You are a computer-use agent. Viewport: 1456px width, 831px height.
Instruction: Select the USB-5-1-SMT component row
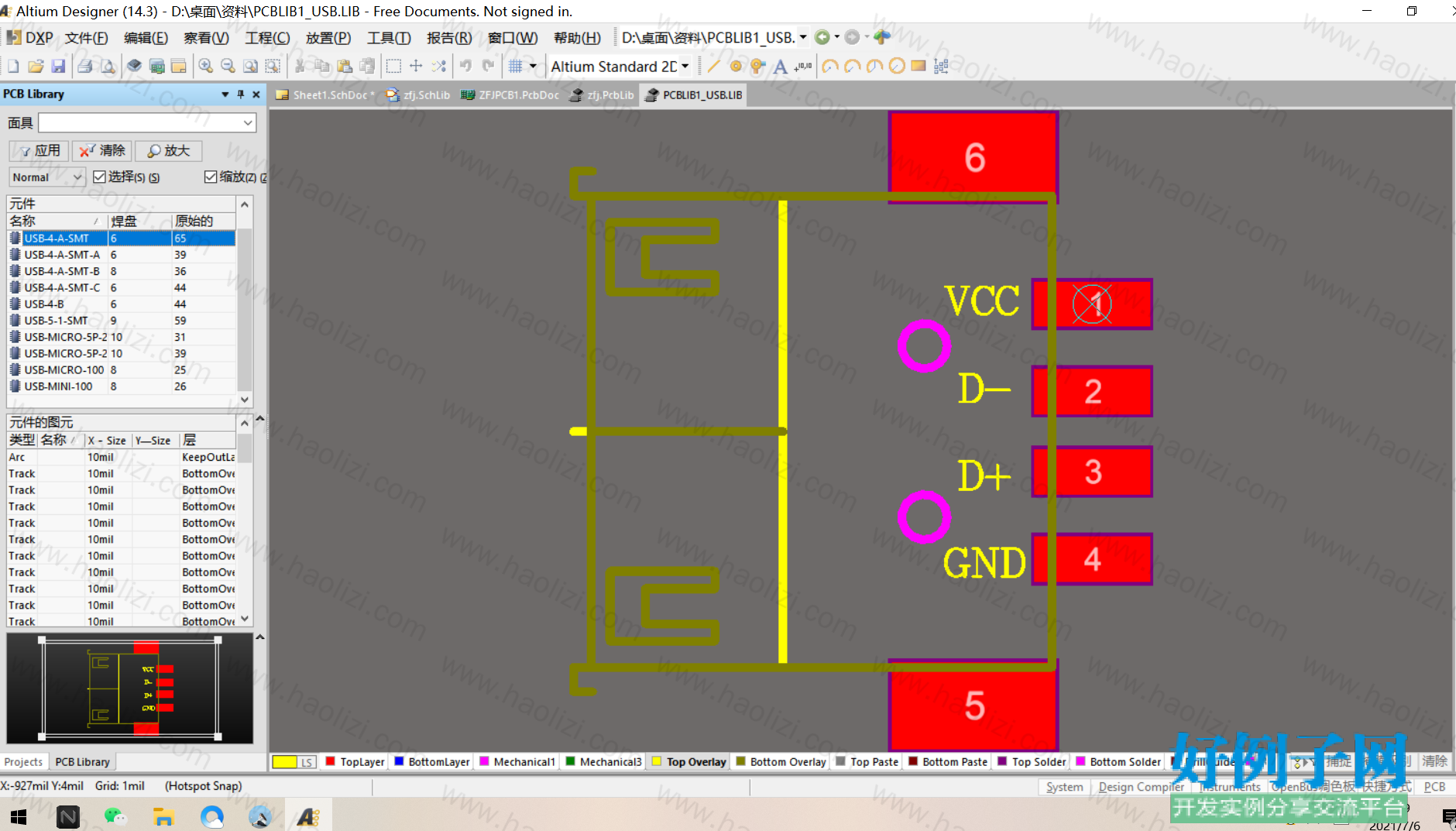pyautogui.click(x=122, y=321)
